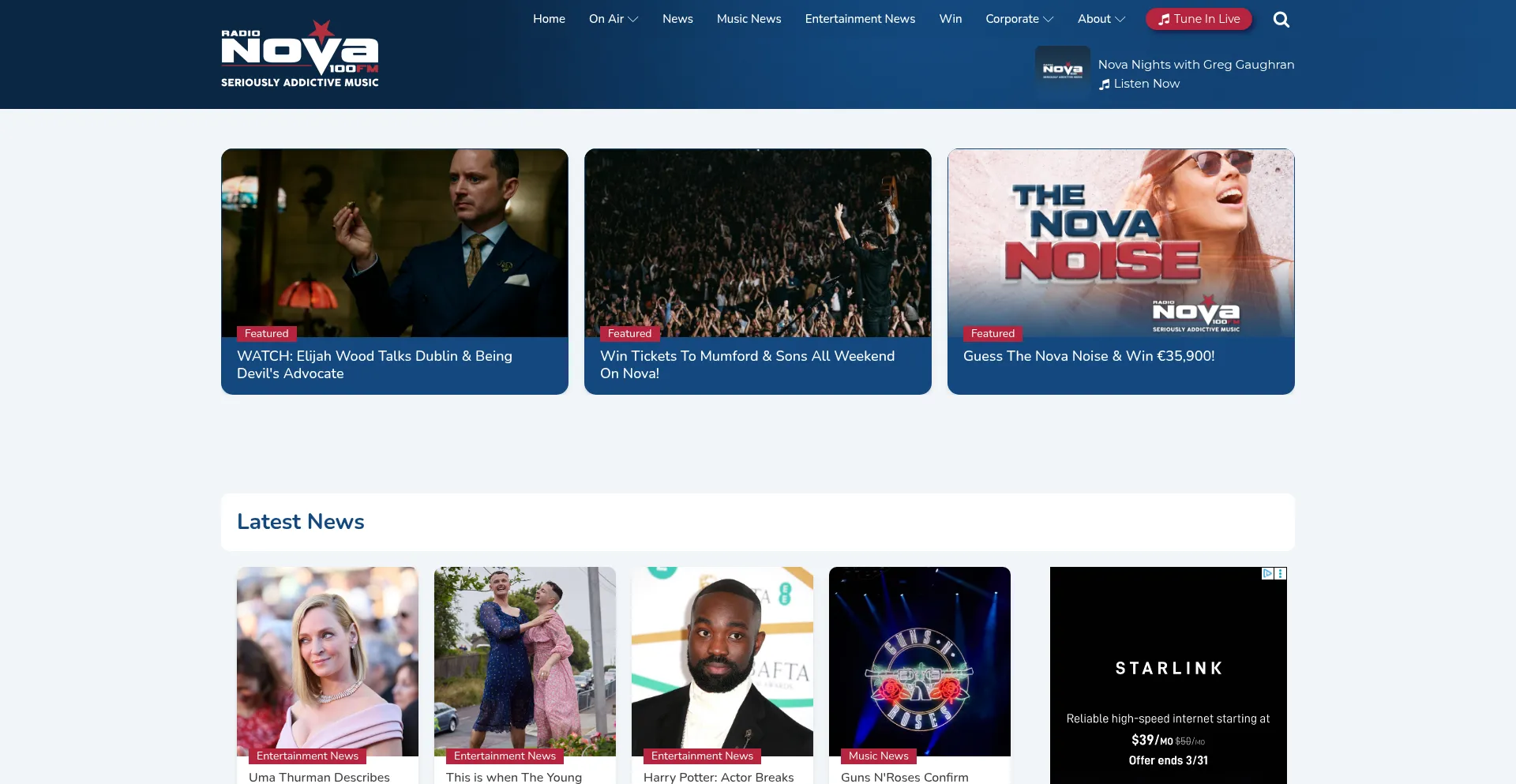
Task: Select Win in the navigation bar
Action: click(x=951, y=19)
